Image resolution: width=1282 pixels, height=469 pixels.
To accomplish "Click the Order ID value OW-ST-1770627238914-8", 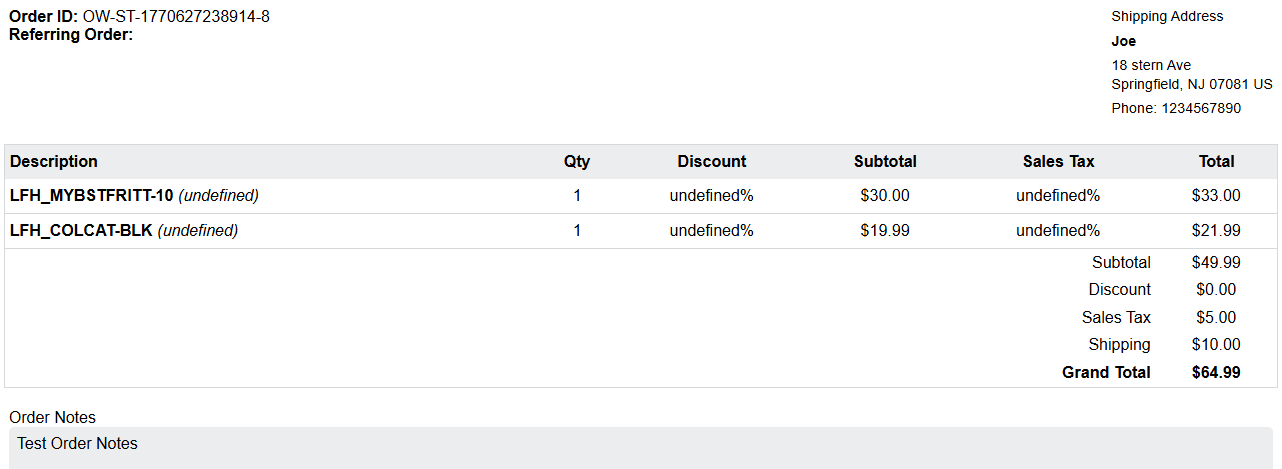I will coord(176,17).
